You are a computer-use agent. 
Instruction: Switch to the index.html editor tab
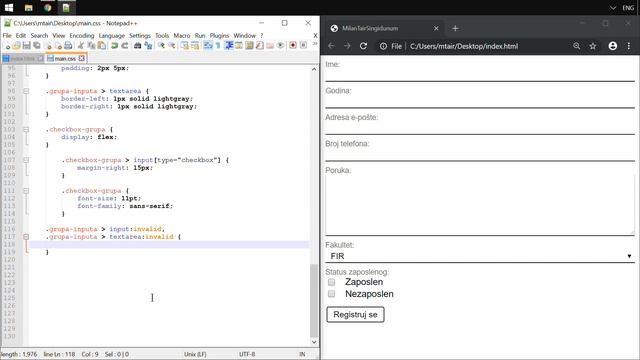(23, 59)
